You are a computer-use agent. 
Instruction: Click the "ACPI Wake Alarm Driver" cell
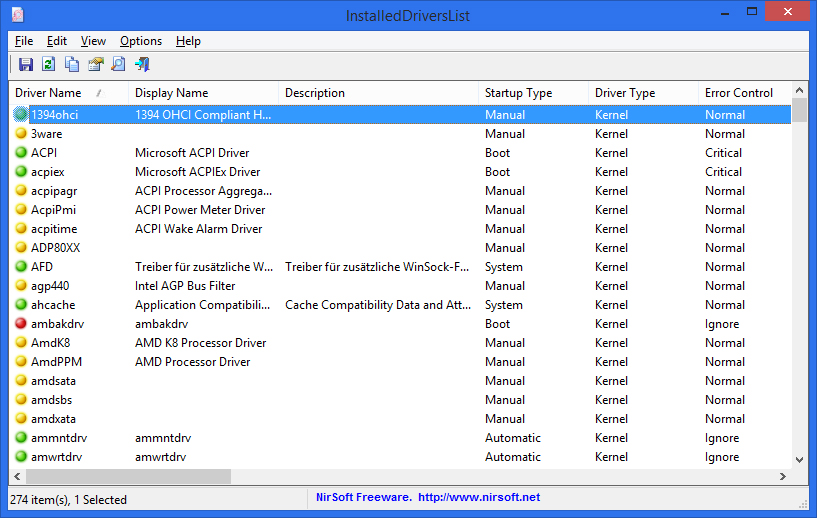click(199, 229)
